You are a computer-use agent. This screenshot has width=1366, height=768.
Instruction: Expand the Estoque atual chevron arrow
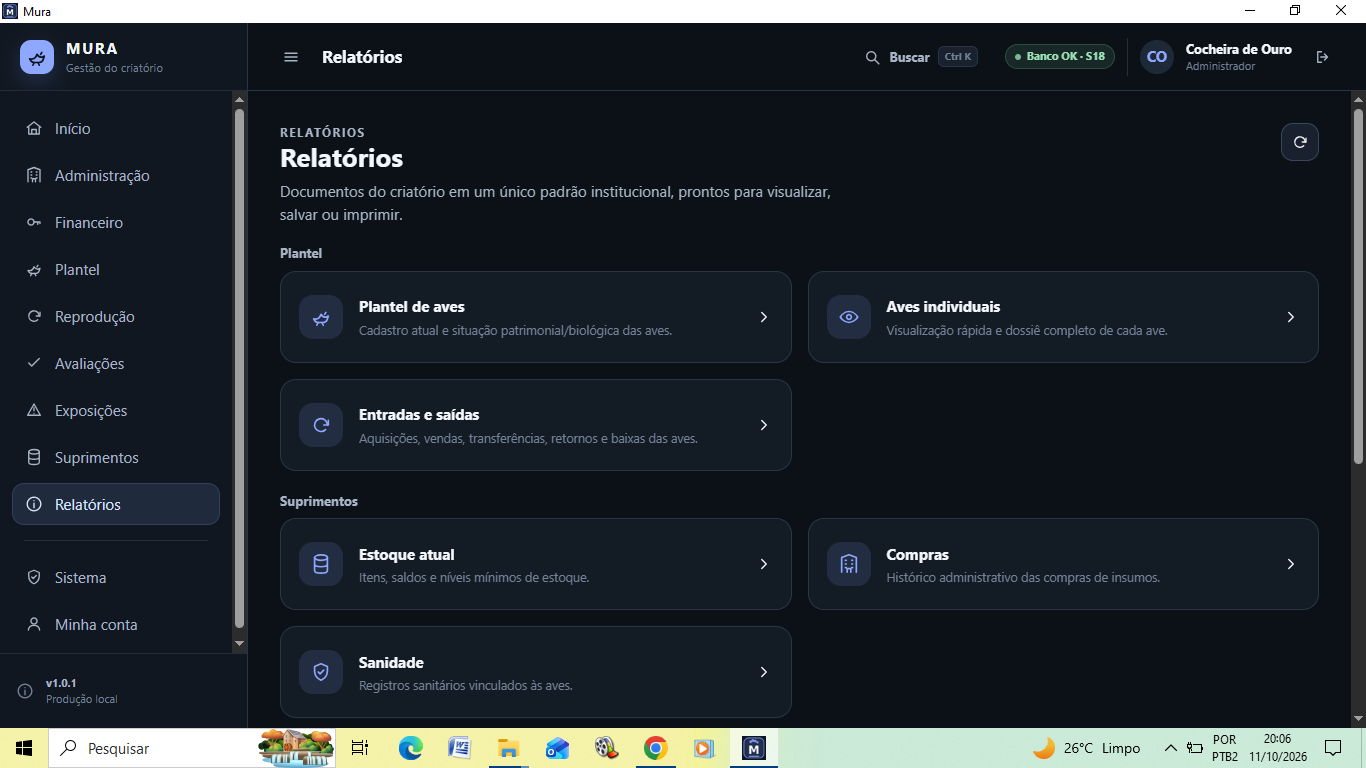click(763, 564)
